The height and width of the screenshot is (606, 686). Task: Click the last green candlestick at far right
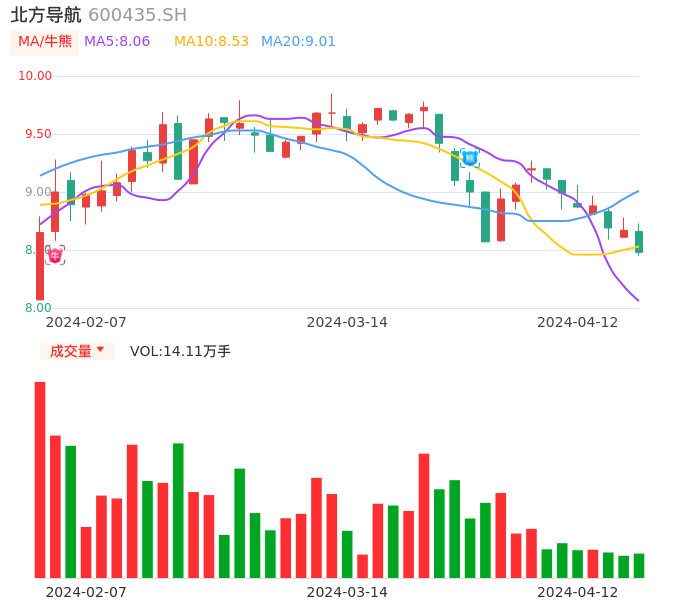coord(639,241)
